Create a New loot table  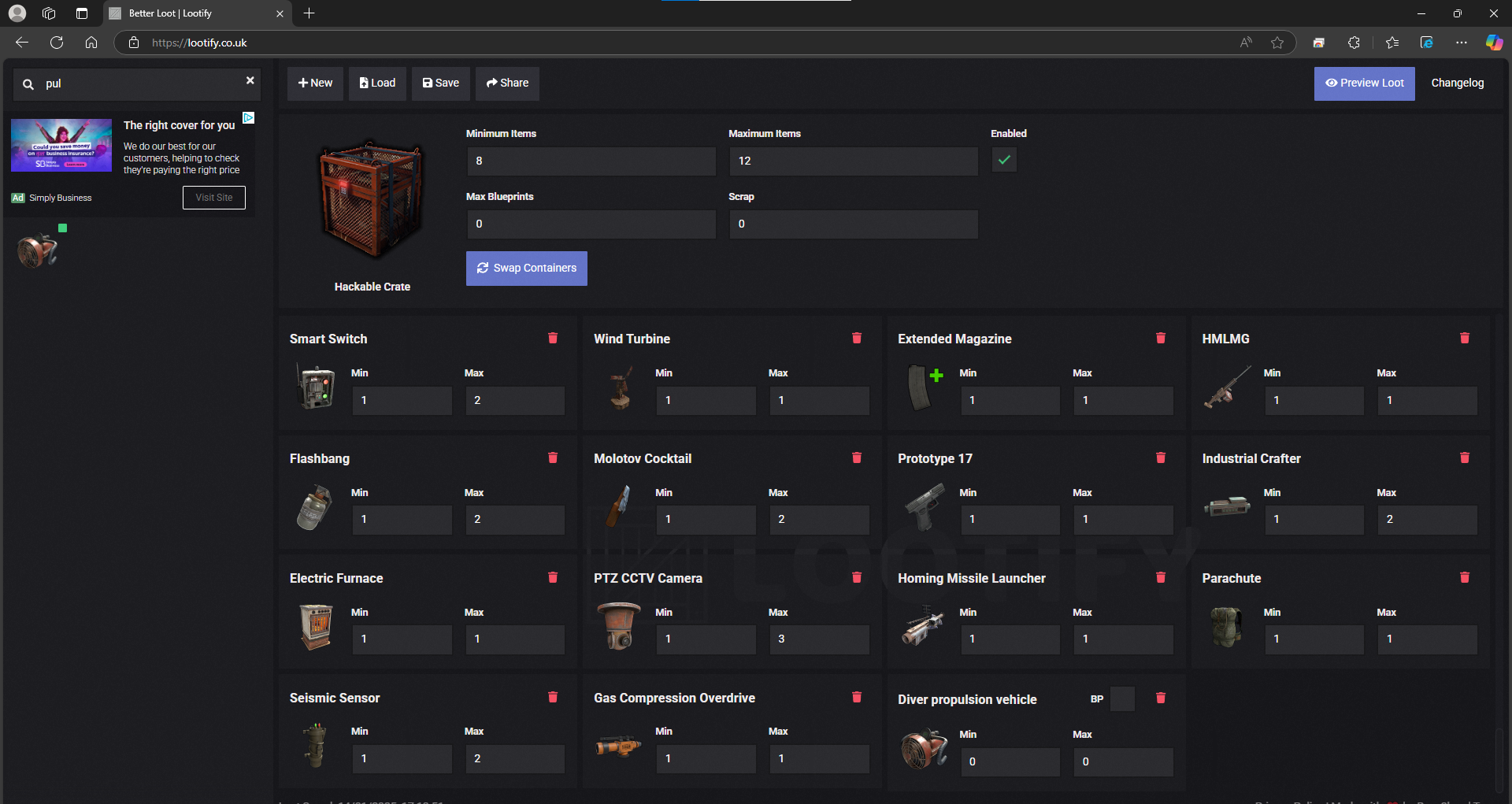315,83
